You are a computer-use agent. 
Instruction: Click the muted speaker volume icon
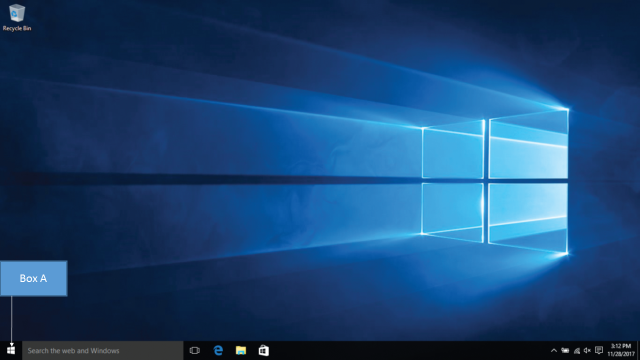tap(587, 351)
